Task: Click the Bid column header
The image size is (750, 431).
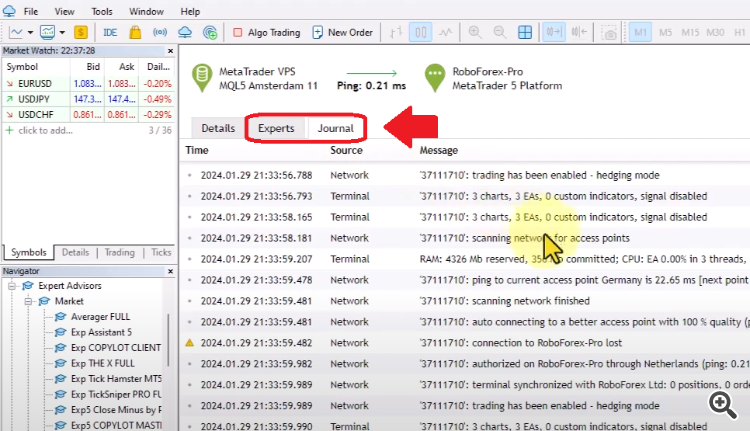Action: click(93, 66)
